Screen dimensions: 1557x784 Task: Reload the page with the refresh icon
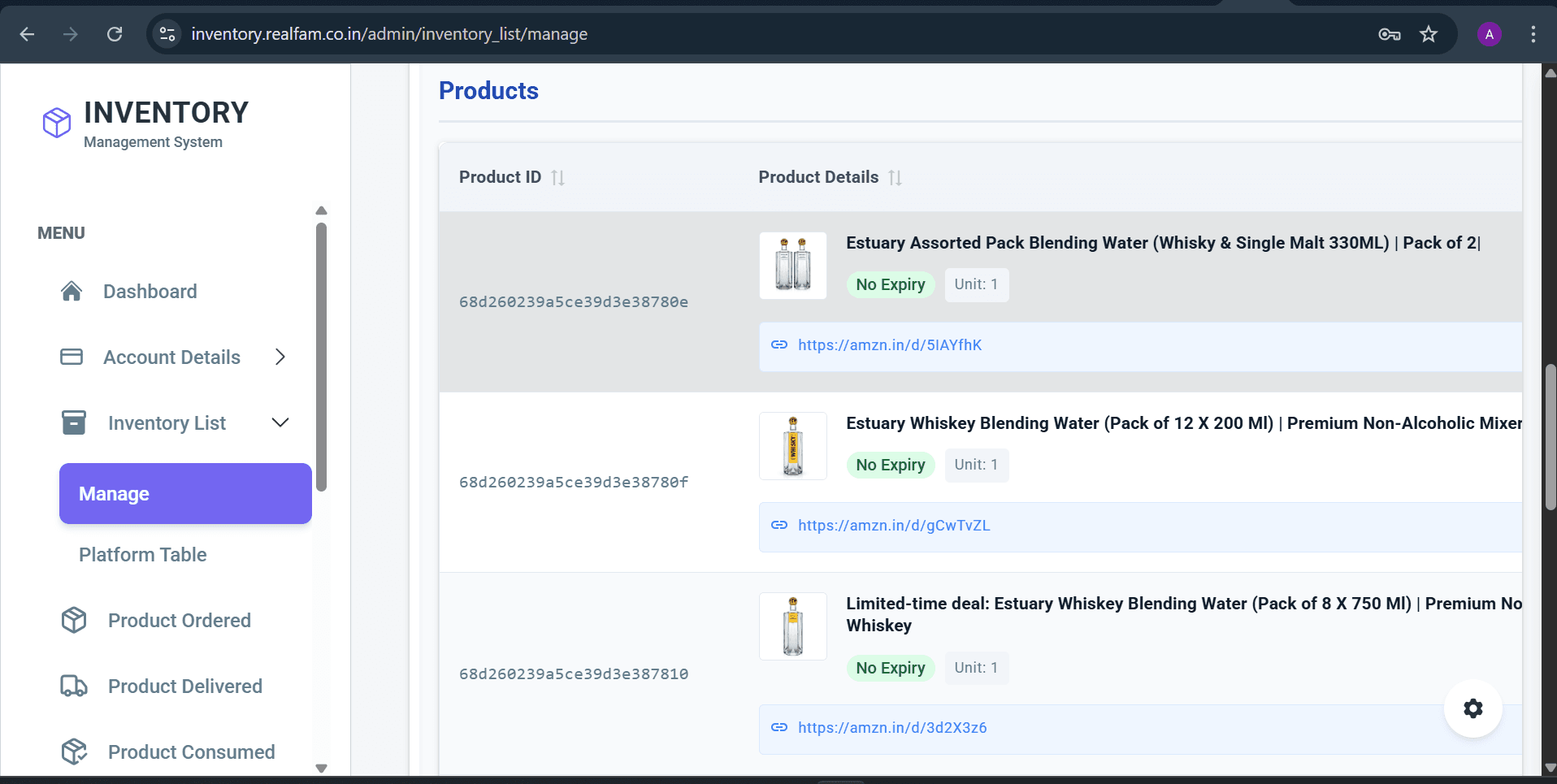click(115, 34)
